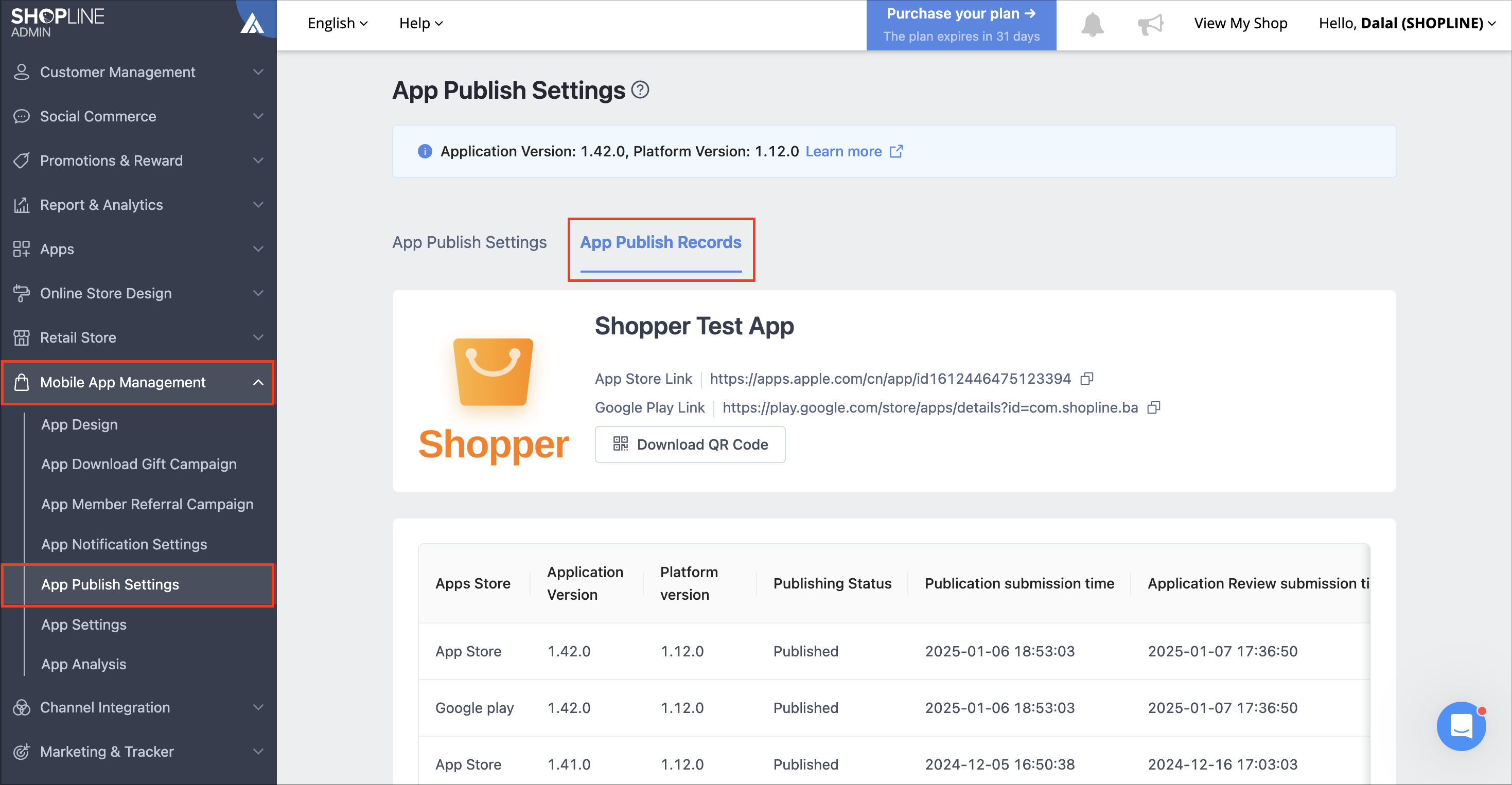Click Purchase your plan button
Viewport: 1512px width, 785px height.
click(x=961, y=25)
